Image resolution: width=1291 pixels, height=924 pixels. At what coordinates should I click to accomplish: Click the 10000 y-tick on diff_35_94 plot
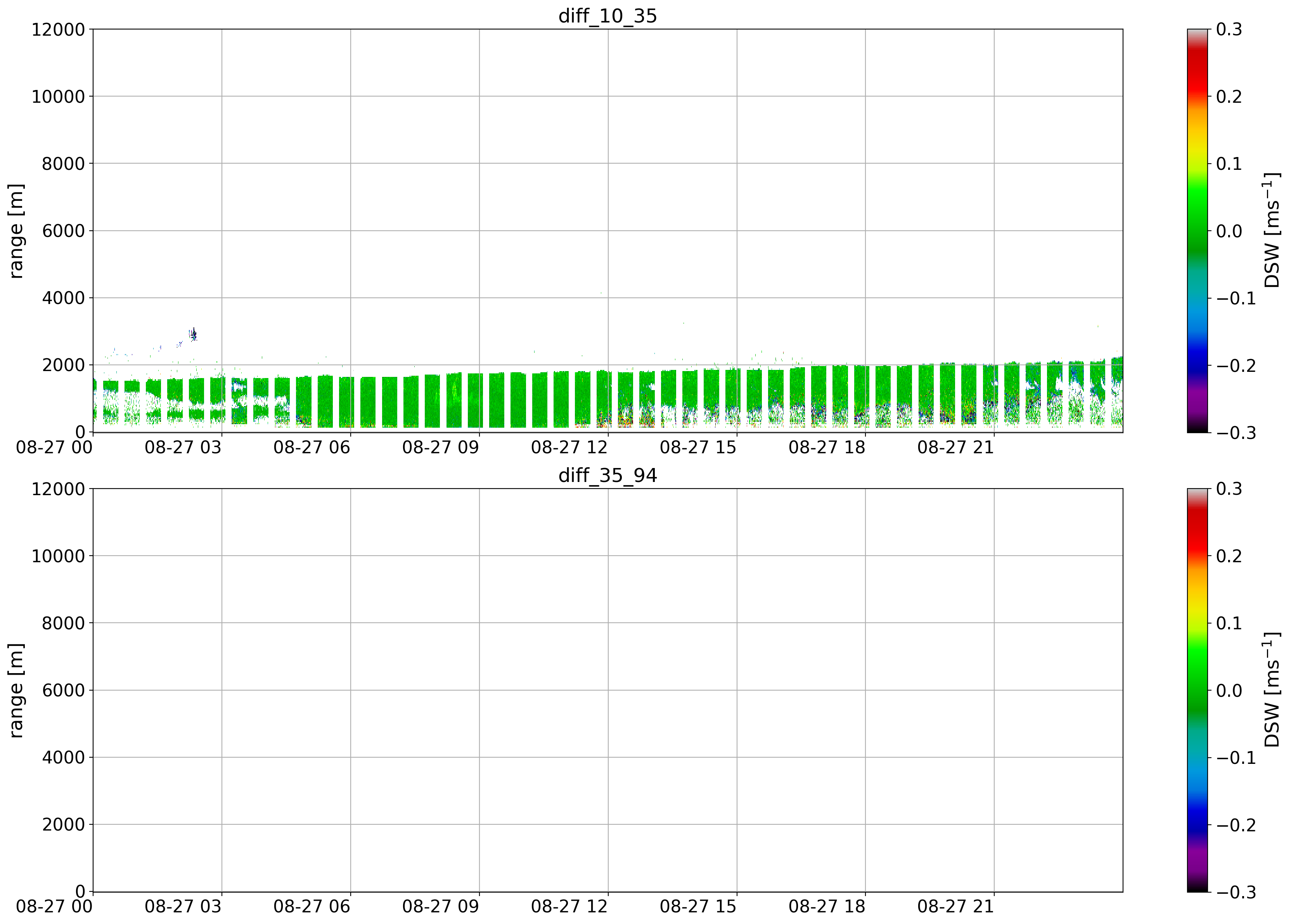pyautogui.click(x=58, y=556)
